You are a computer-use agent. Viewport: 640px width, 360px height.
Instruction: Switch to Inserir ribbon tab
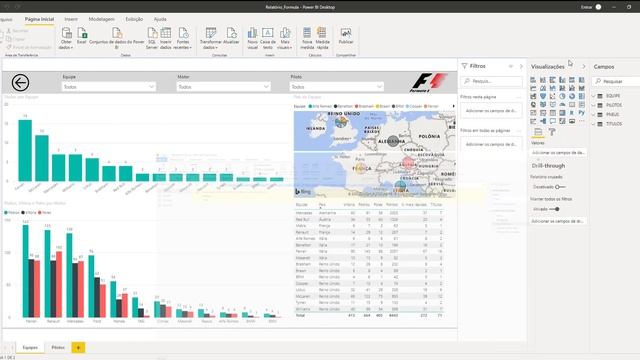click(71, 19)
